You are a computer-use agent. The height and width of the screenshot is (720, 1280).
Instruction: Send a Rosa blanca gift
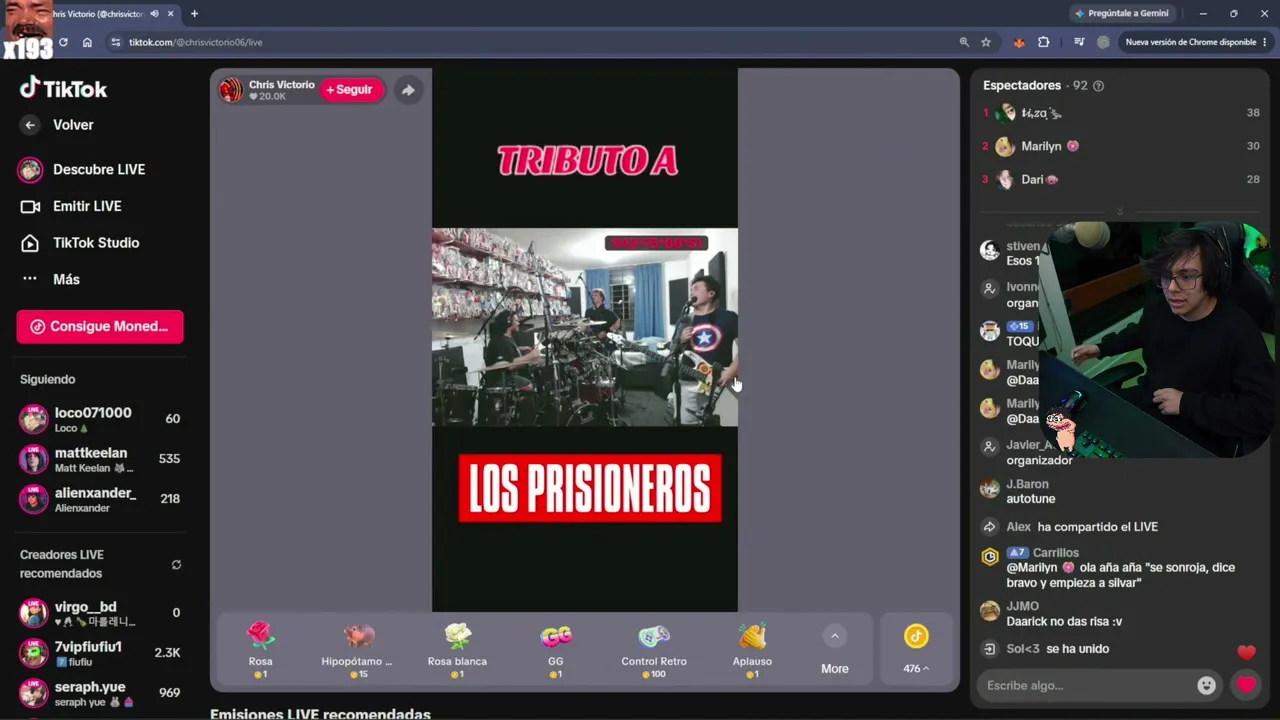pos(457,648)
